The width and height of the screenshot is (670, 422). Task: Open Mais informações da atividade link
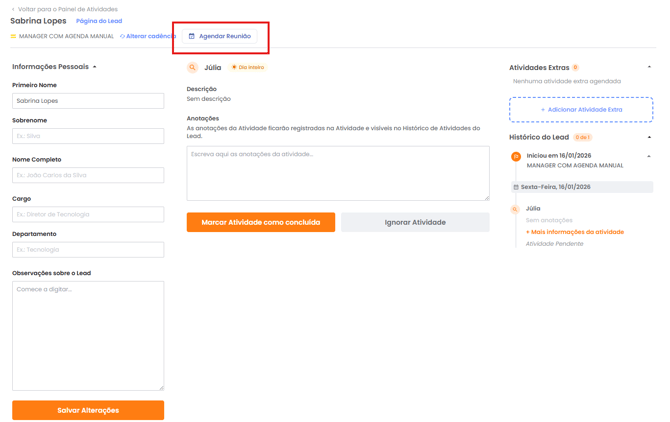(x=575, y=232)
